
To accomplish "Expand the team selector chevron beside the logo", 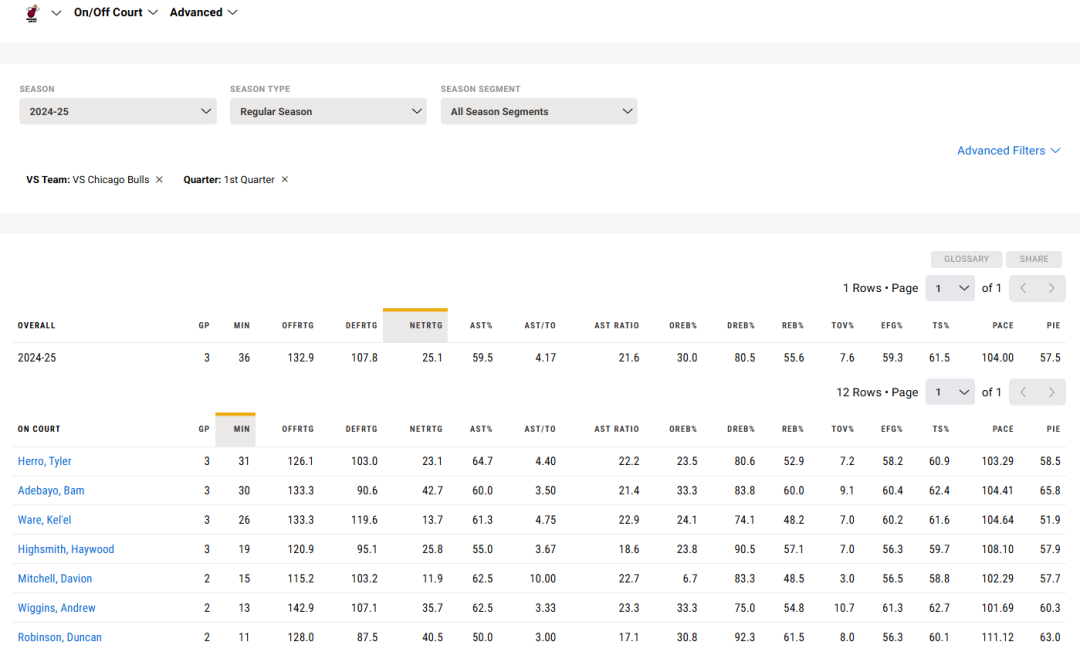I will (x=56, y=12).
